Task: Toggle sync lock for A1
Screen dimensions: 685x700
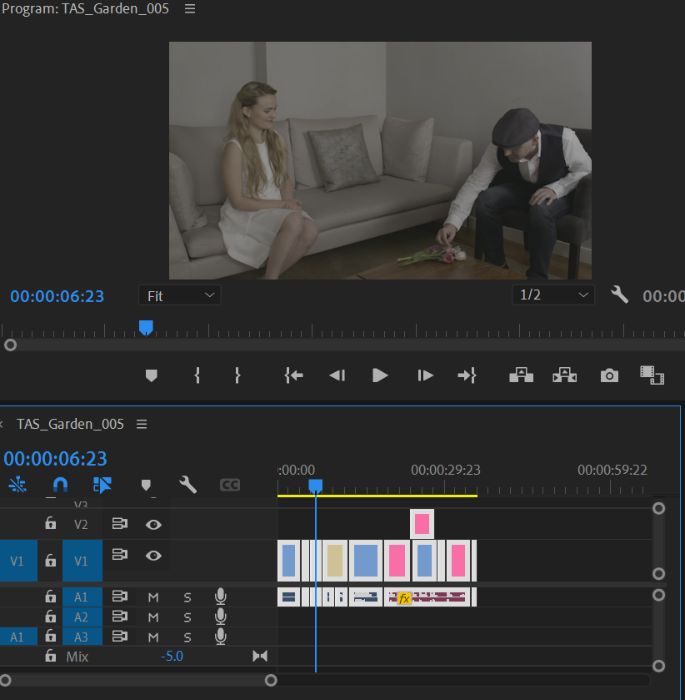Action: pos(120,596)
